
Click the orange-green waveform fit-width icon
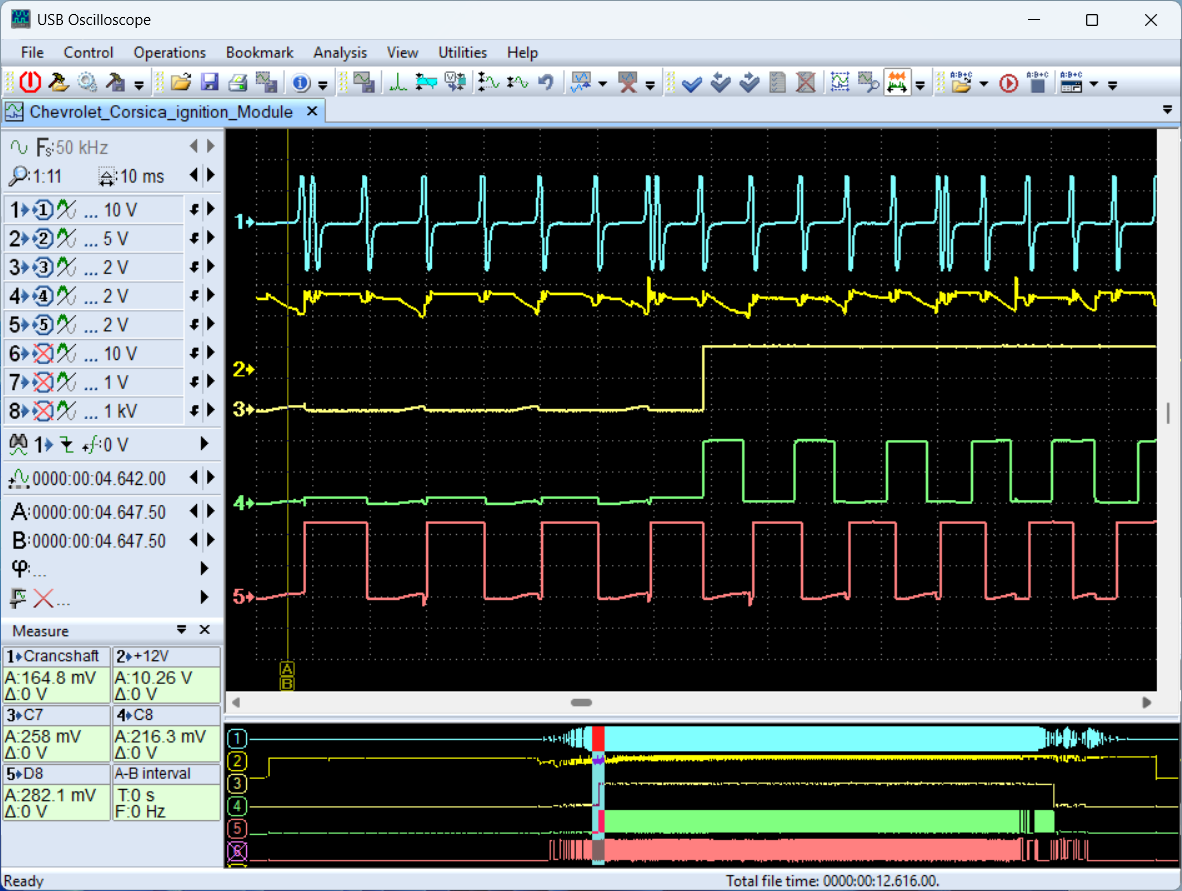(x=897, y=82)
